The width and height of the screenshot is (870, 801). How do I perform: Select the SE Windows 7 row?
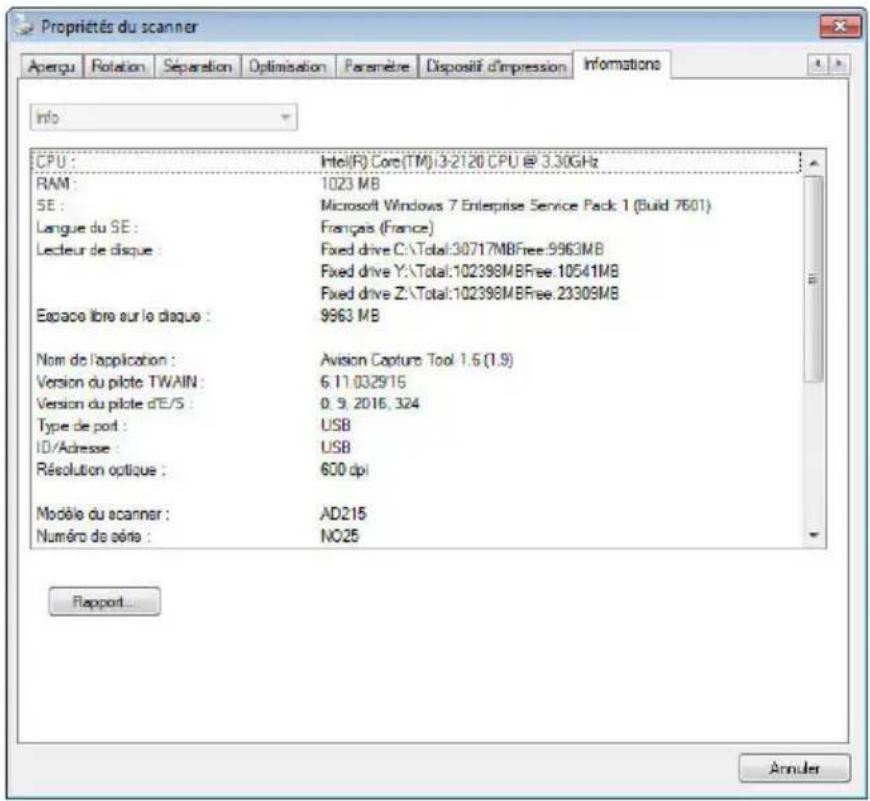[x=417, y=206]
